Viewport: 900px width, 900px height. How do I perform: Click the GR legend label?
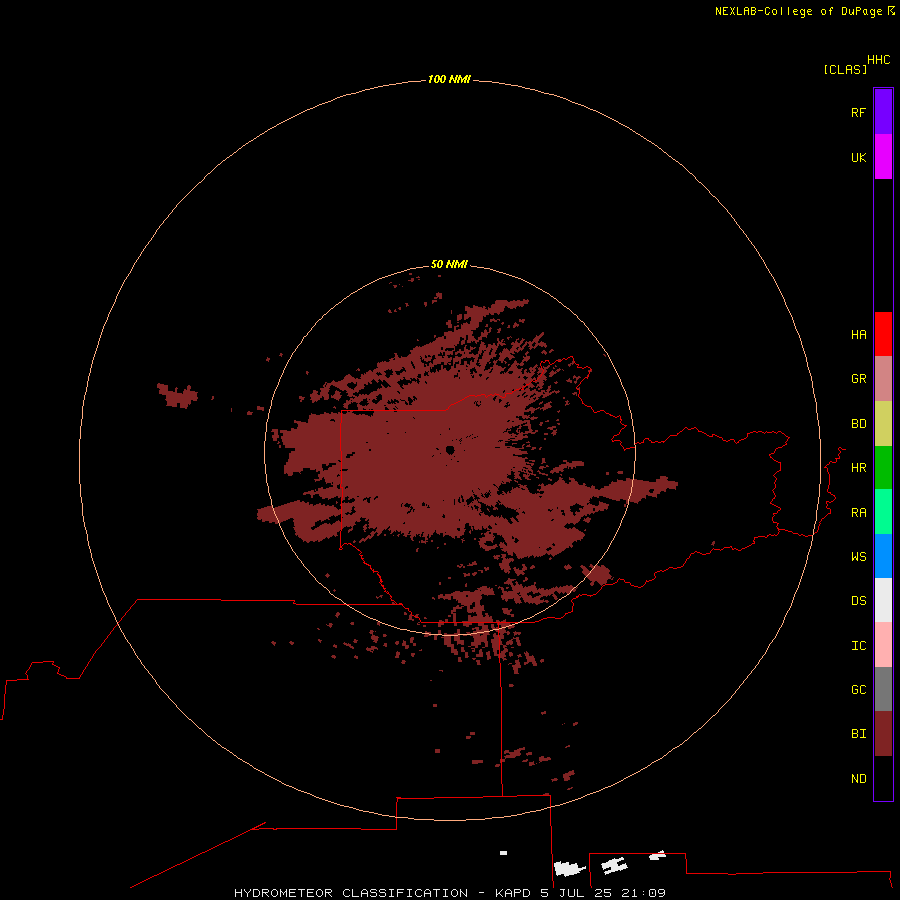click(858, 379)
